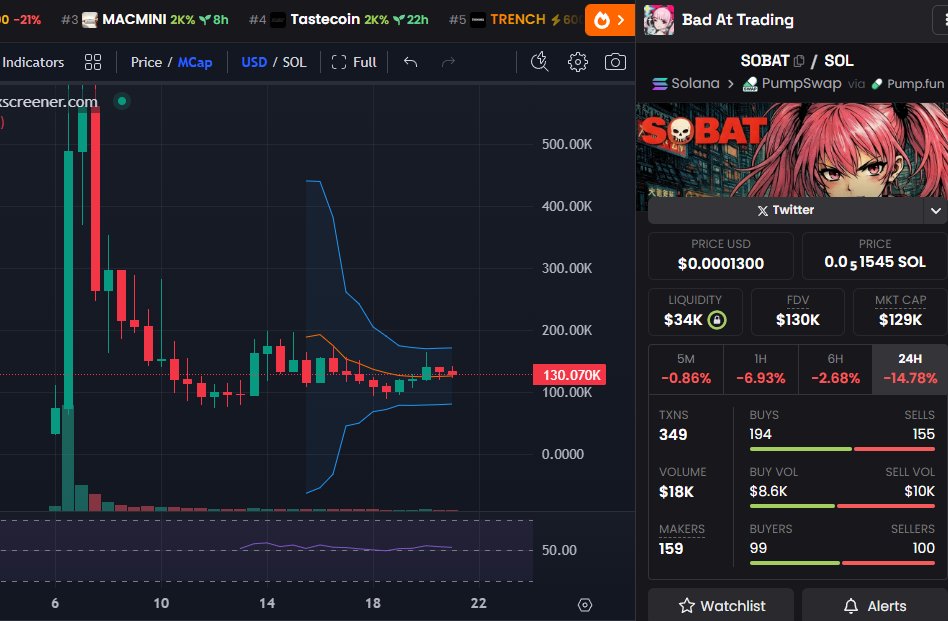This screenshot has height=621, width=948.
Task: Click the PRICE USD $0.0001300 box
Action: click(x=721, y=255)
